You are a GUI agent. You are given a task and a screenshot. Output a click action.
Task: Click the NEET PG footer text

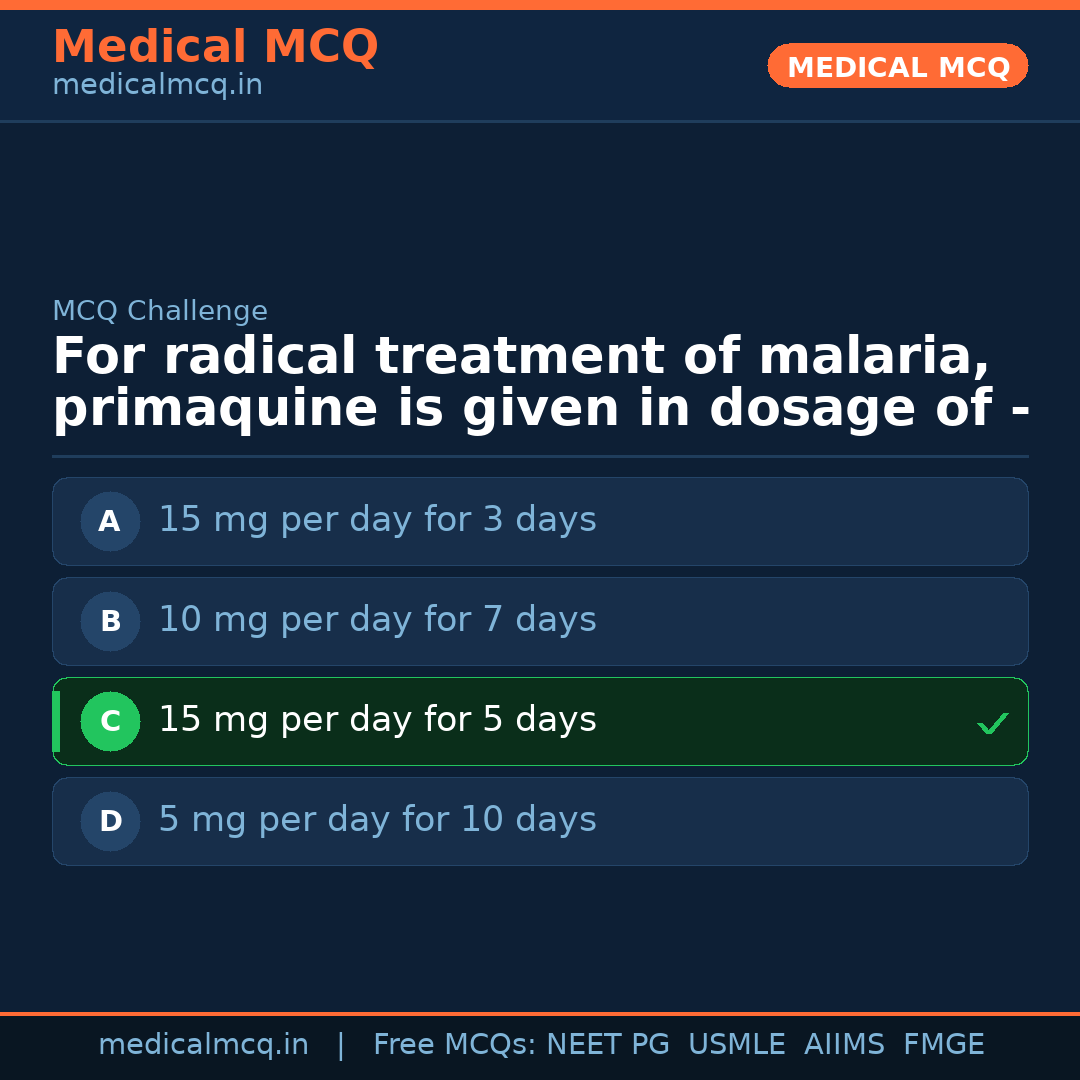[608, 1045]
